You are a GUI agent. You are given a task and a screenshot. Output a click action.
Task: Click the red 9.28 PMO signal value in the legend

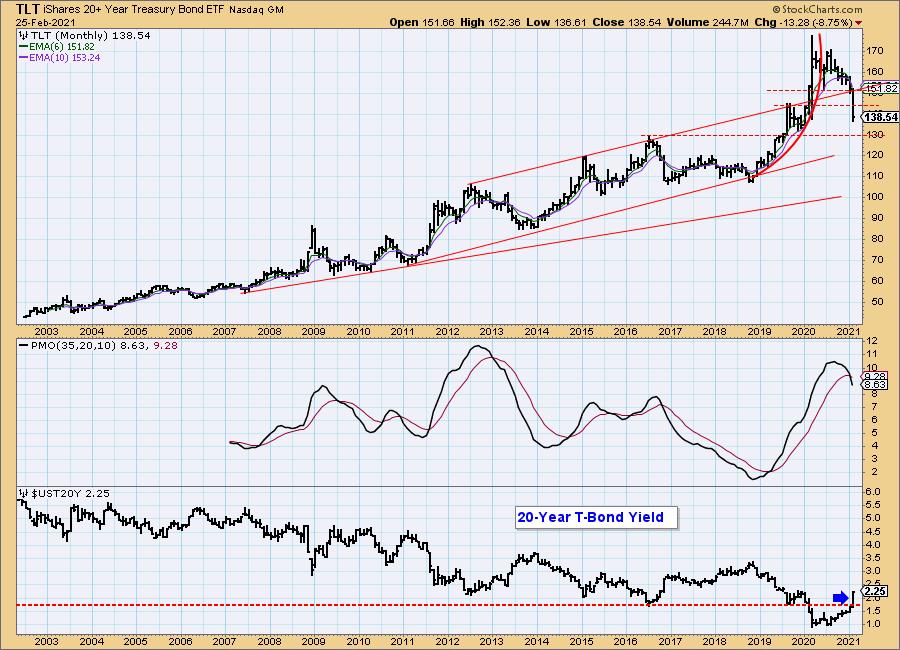[x=165, y=346]
